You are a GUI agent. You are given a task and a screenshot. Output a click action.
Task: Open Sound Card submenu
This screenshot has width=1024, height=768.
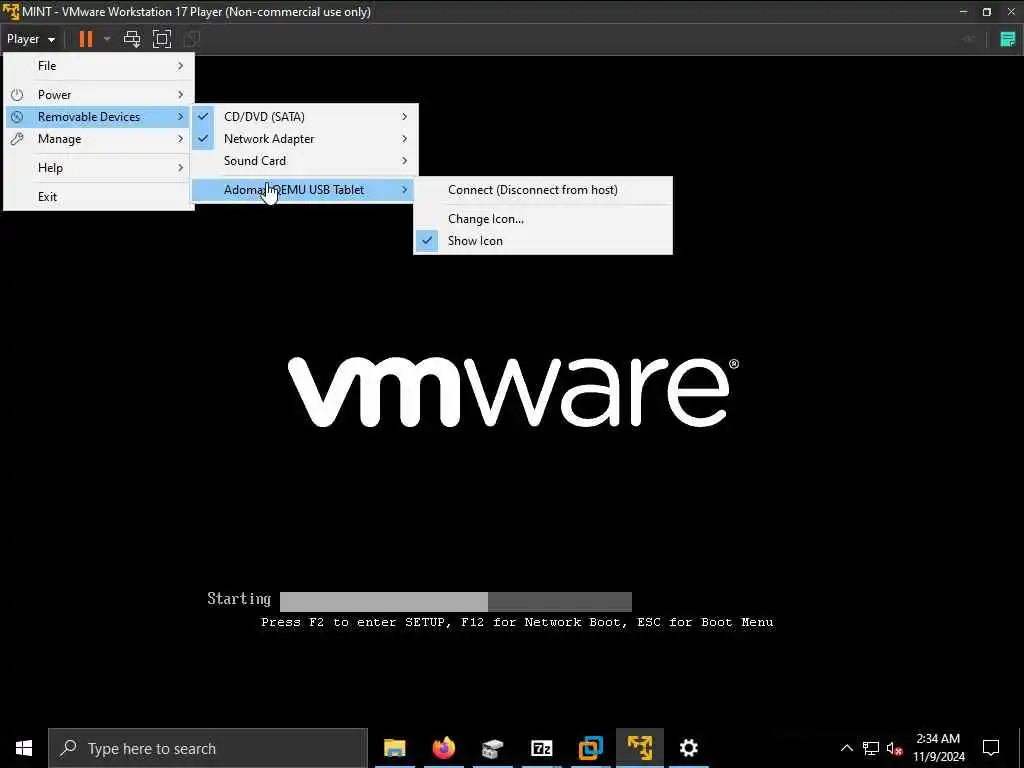coord(304,161)
